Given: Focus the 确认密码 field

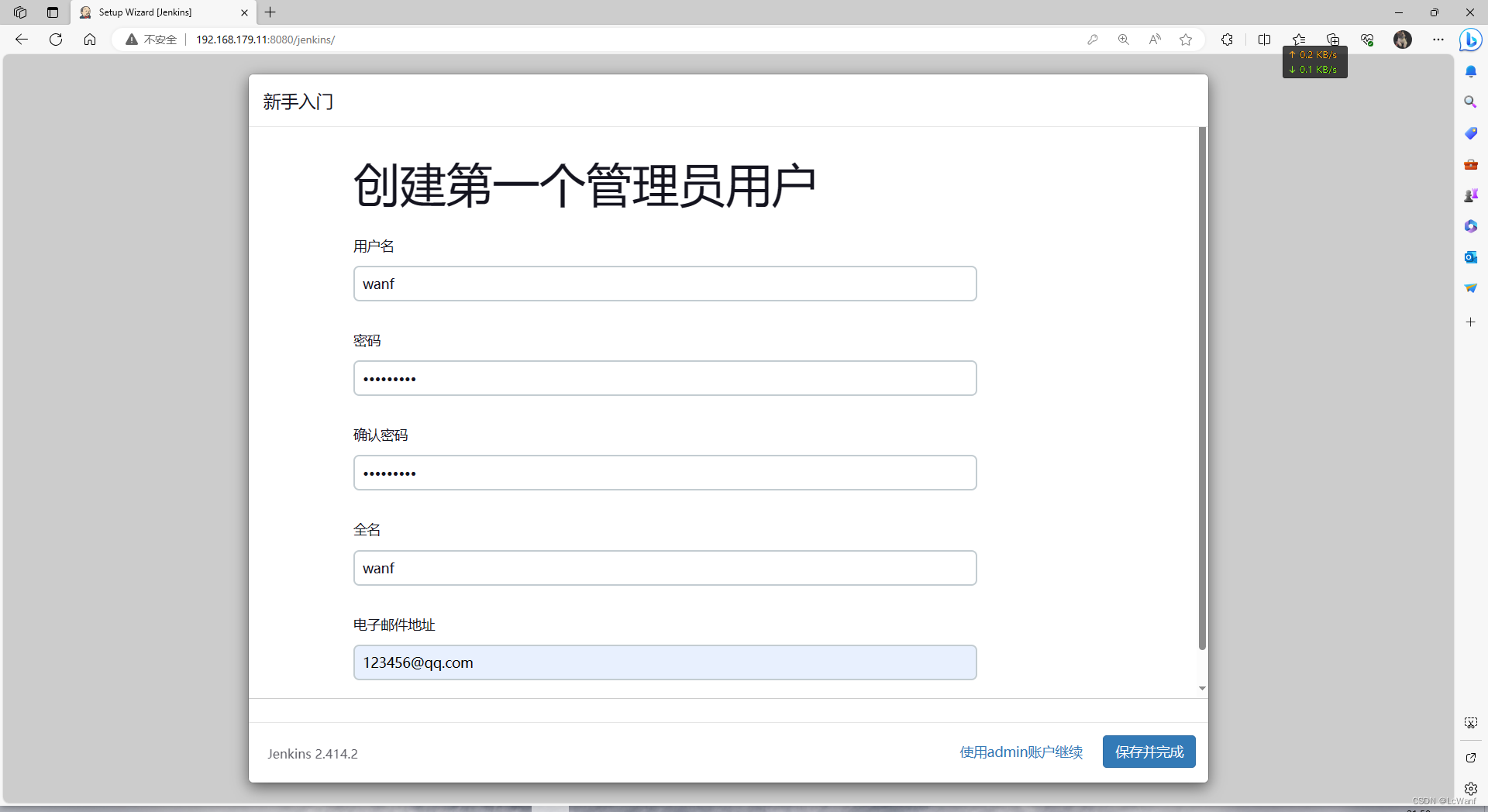Looking at the screenshot, I should 665,473.
